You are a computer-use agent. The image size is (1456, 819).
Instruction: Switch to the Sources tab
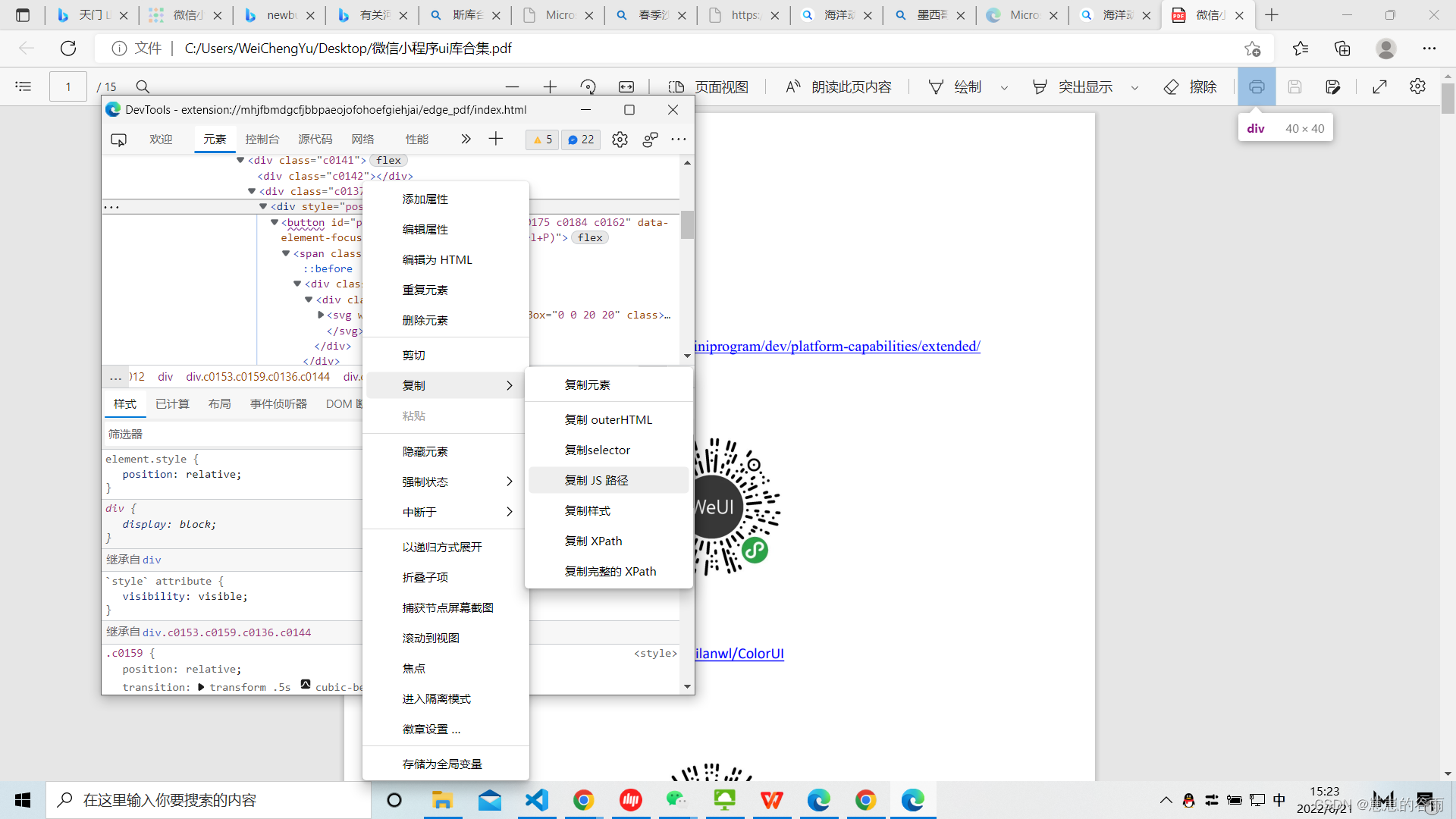(x=315, y=140)
